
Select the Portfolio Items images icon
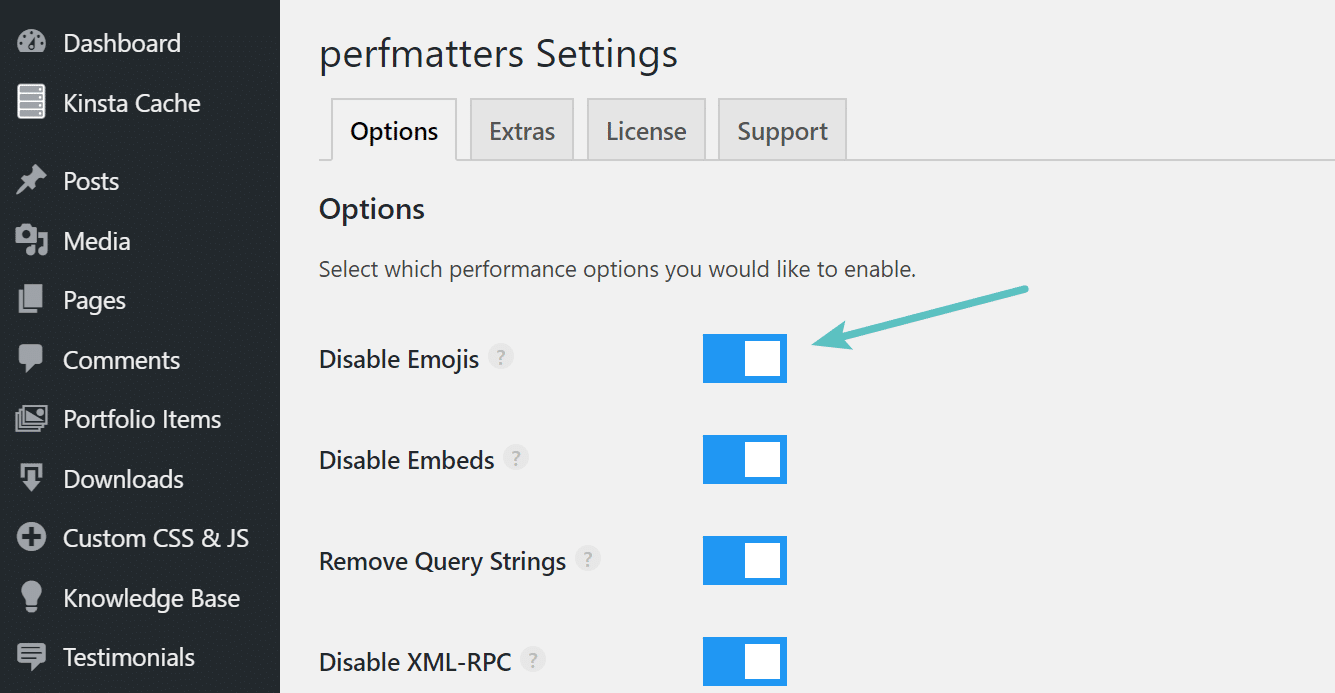tap(30, 418)
